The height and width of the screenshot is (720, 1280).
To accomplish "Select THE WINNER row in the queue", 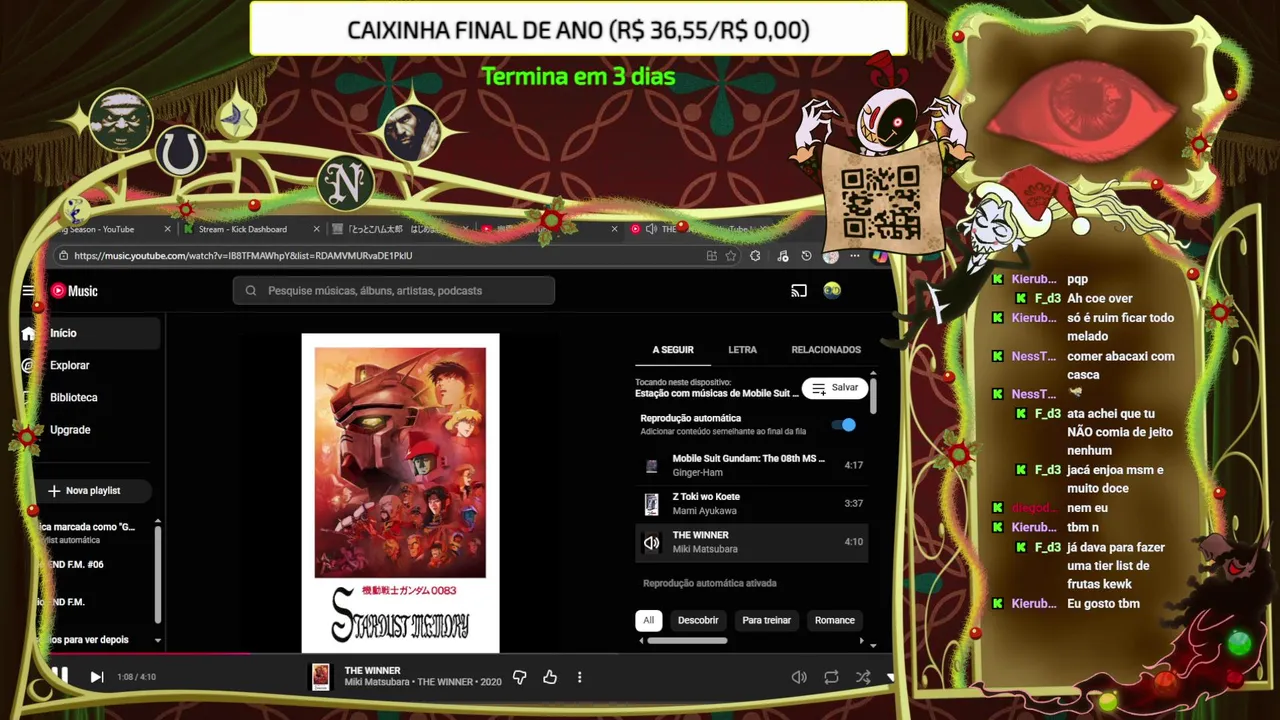I will pyautogui.click(x=752, y=542).
